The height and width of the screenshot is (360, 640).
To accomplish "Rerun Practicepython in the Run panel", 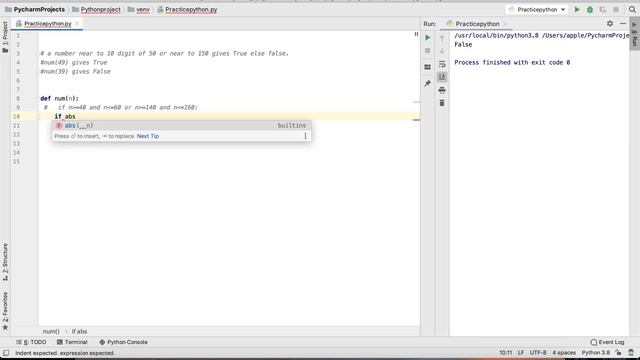I will (x=427, y=38).
